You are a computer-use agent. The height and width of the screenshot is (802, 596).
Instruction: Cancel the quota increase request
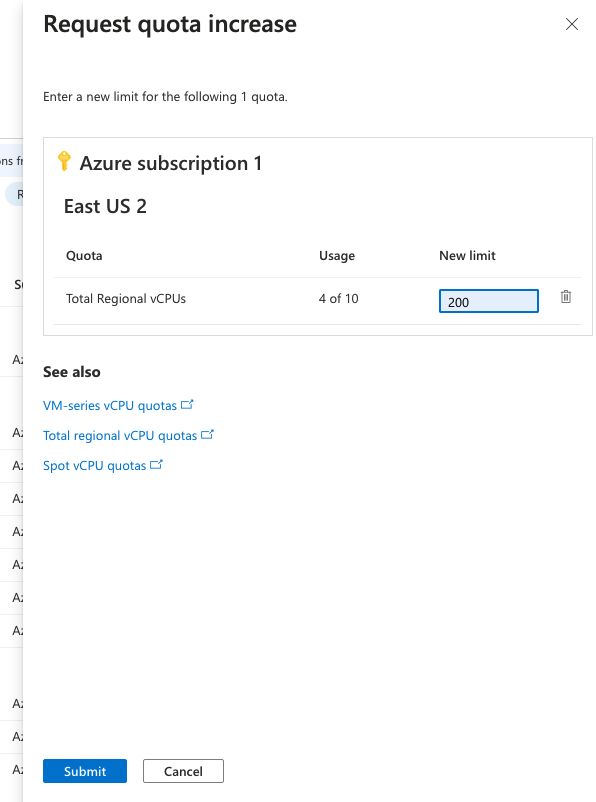pos(183,771)
